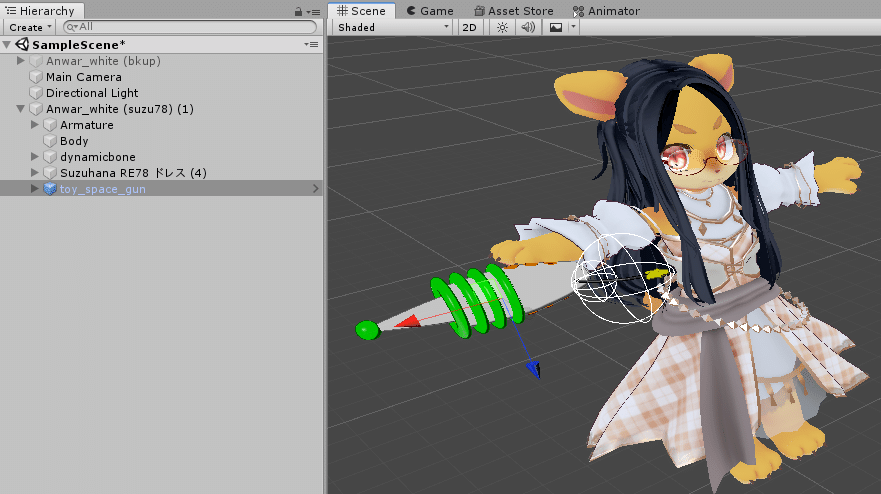This screenshot has height=494, width=881.
Task: Open the scene effects dropdown arrow
Action: click(x=573, y=26)
